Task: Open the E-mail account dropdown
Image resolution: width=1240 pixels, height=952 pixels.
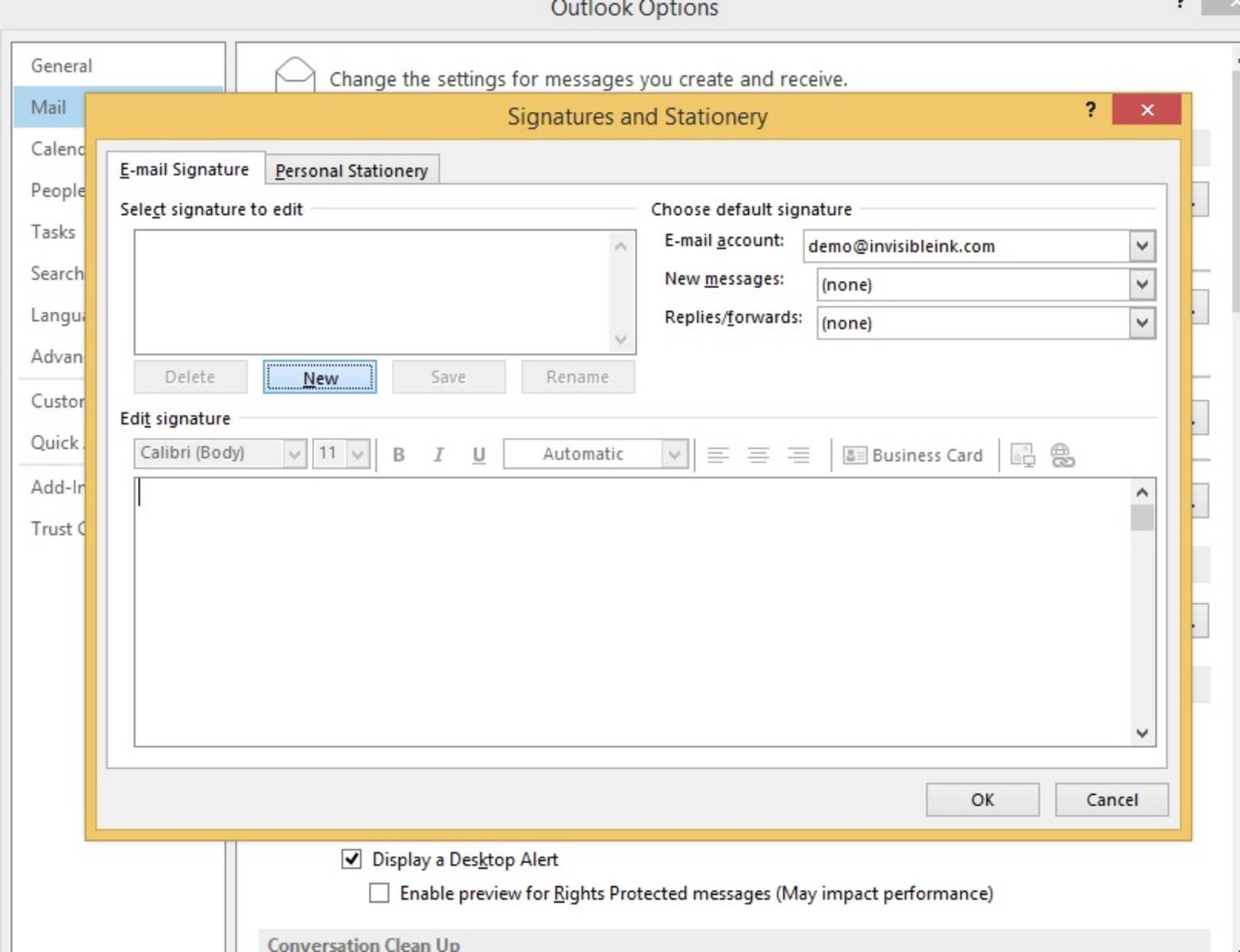Action: [1142, 246]
